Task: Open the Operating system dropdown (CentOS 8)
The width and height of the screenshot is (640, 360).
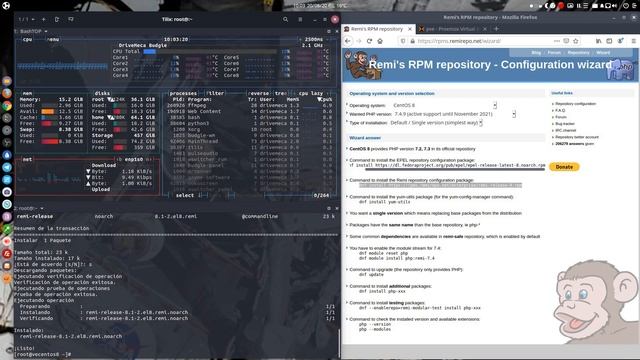Action: (444, 105)
